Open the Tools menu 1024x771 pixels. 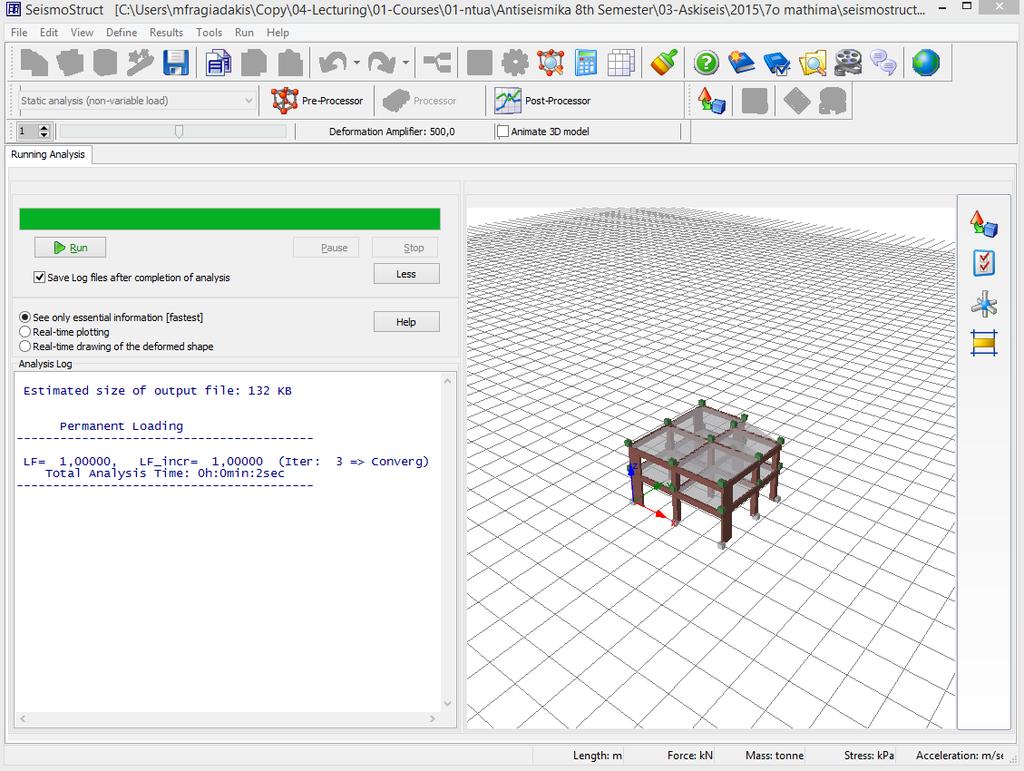point(209,32)
